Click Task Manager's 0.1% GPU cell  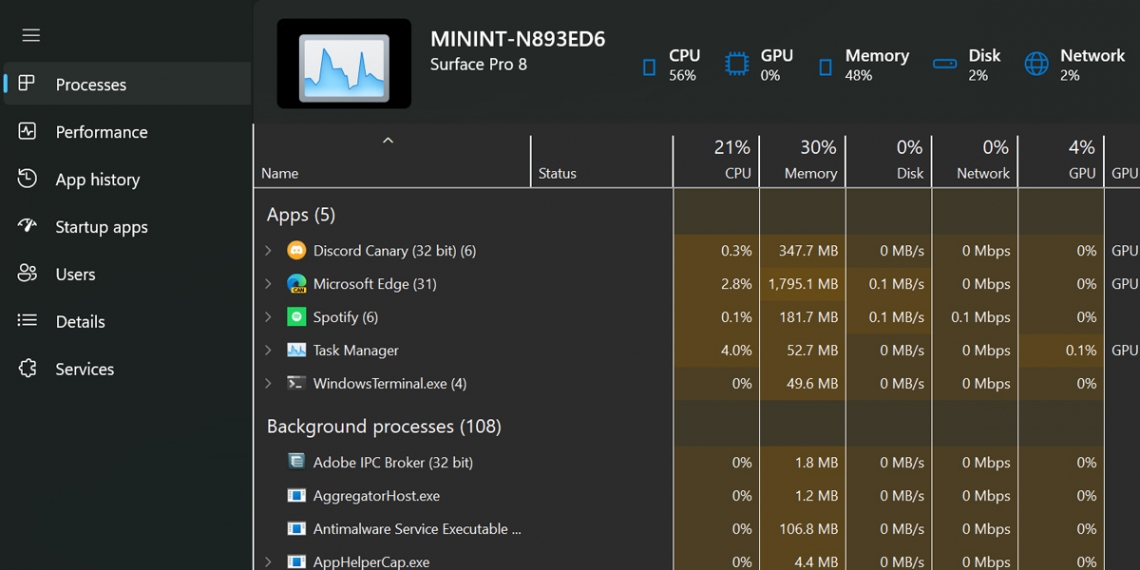(1061, 350)
